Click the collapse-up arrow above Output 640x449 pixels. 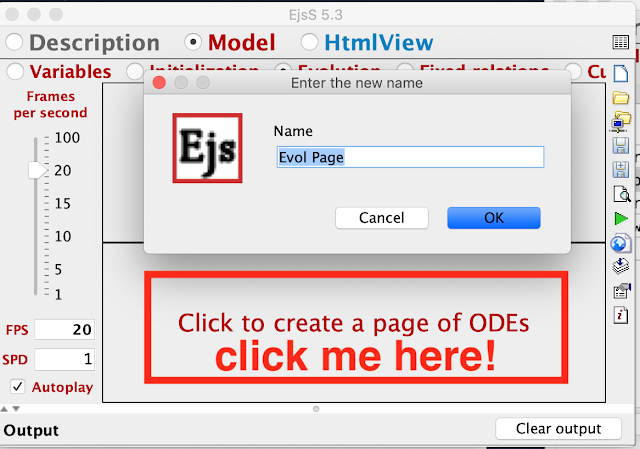pyautogui.click(x=4, y=409)
